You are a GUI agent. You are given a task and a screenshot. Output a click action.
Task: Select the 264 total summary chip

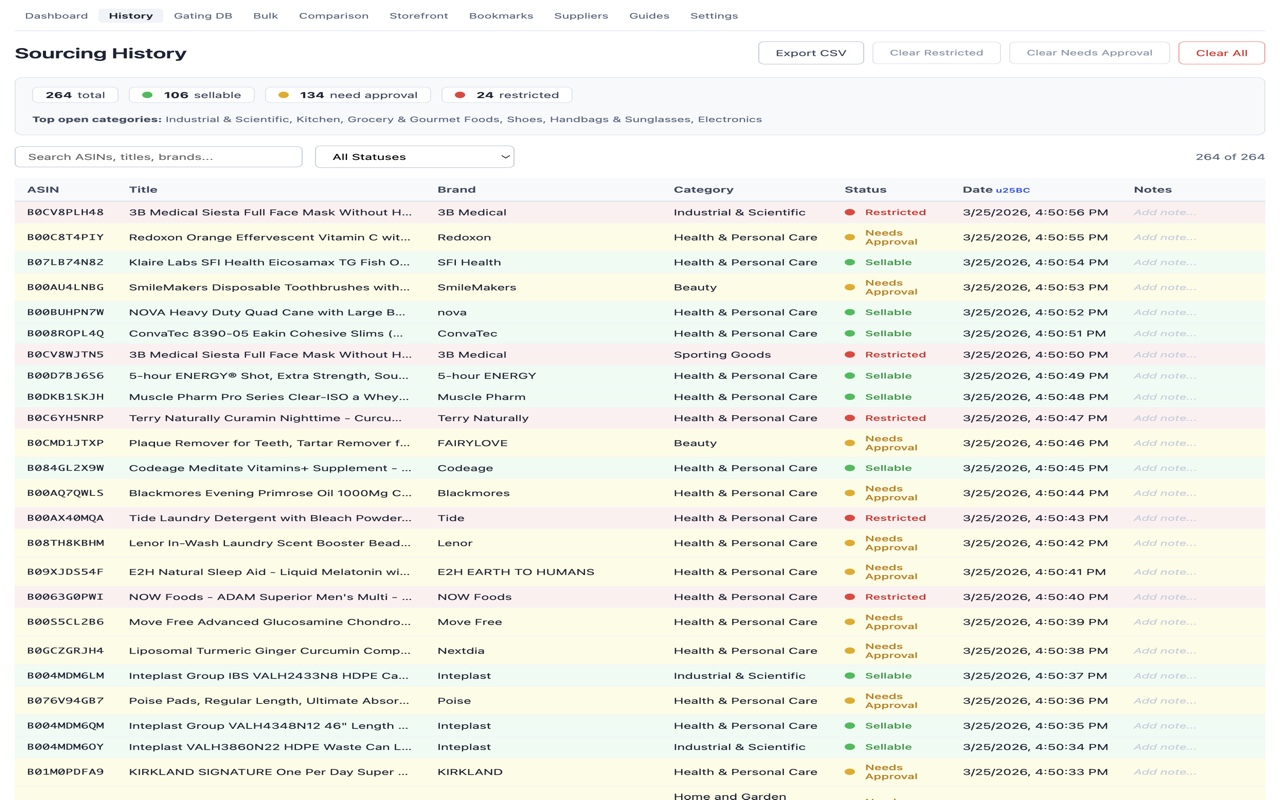(x=76, y=95)
